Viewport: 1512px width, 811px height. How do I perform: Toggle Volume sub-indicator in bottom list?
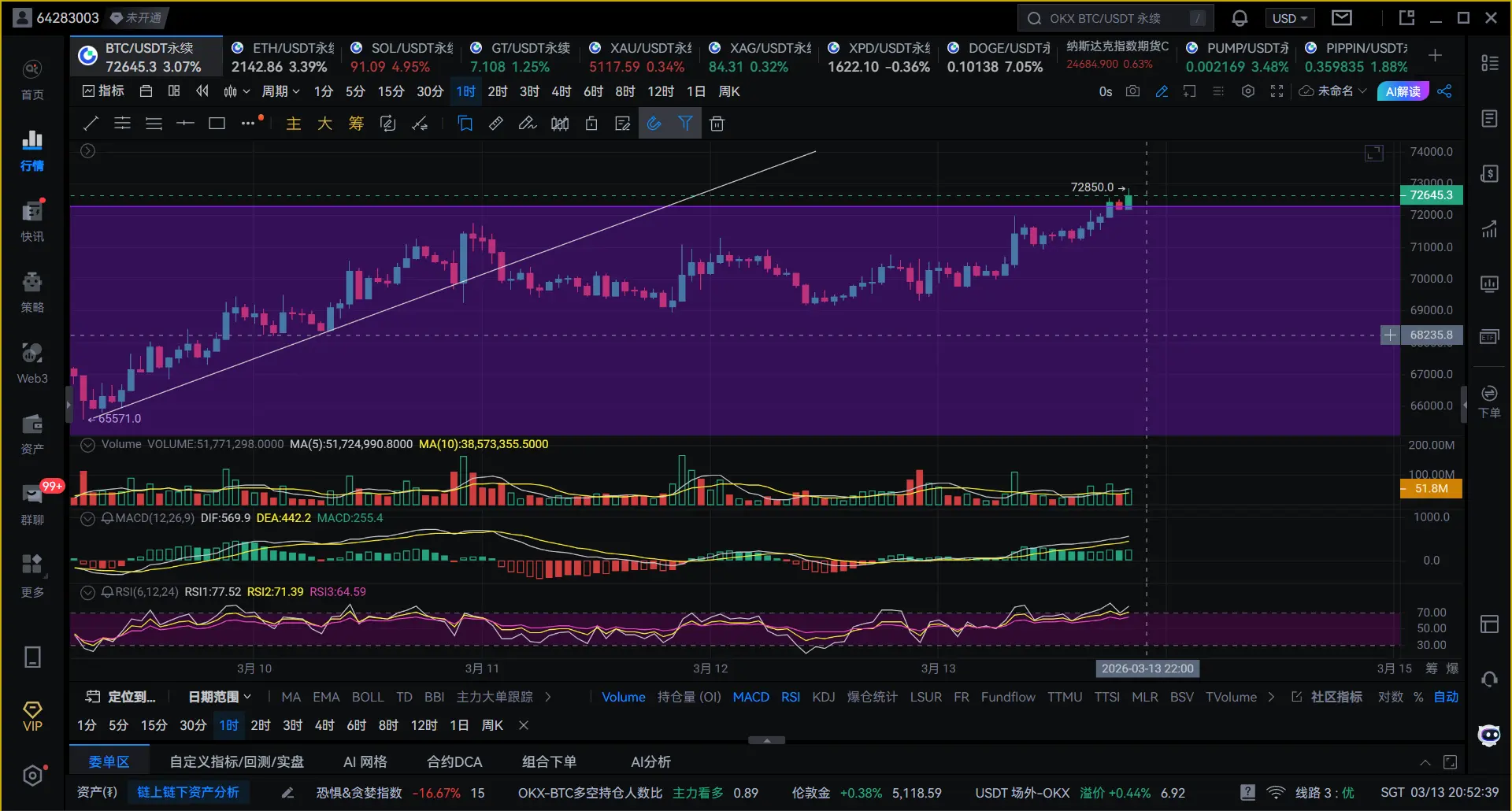pos(624,697)
